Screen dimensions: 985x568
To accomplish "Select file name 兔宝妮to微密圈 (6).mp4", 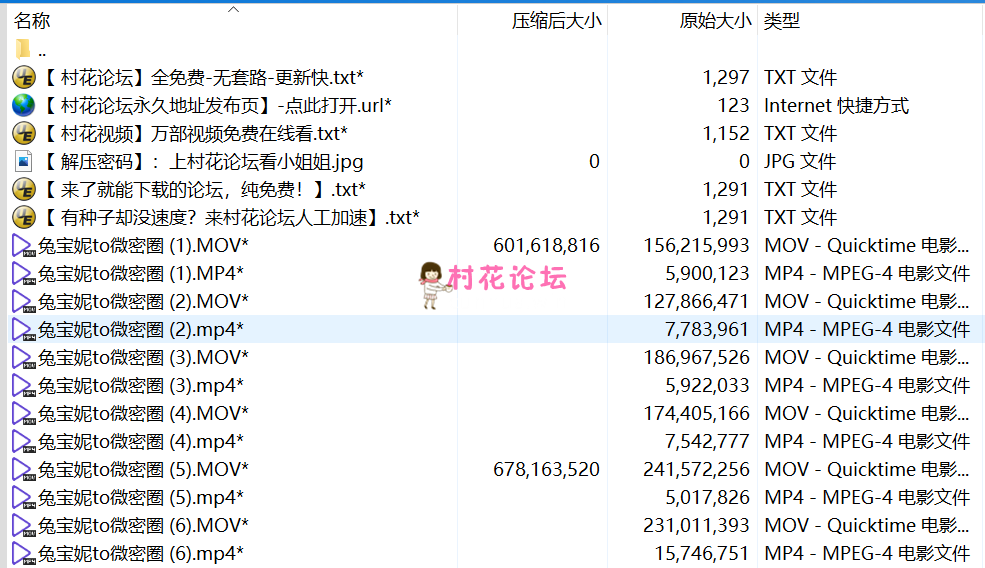I will pos(141,553).
